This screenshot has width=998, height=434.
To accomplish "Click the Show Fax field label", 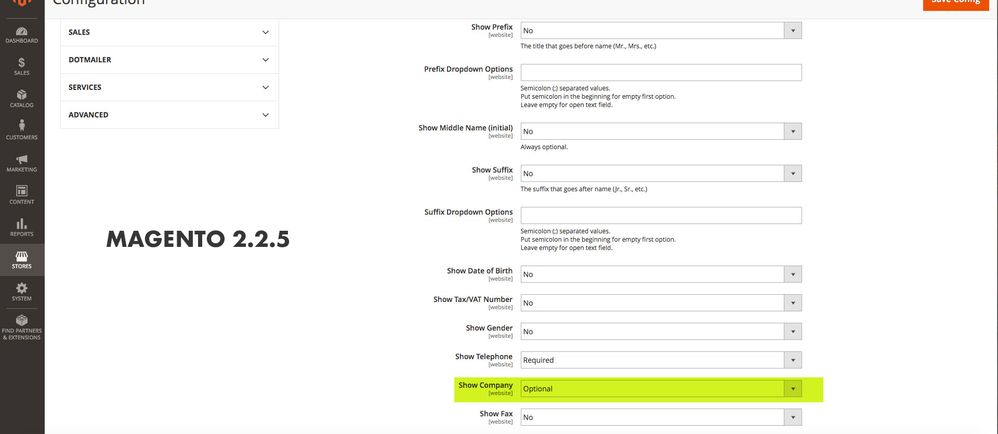I will tap(496, 414).
